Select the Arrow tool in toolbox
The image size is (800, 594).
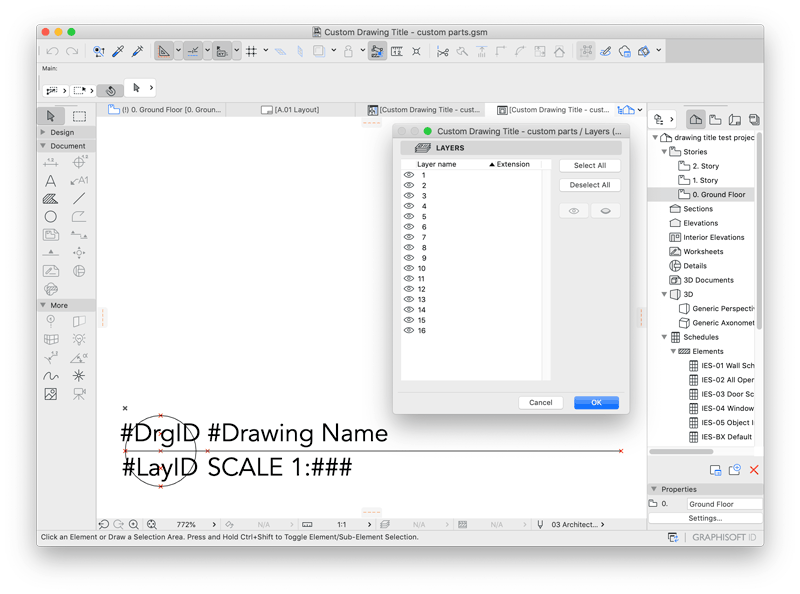point(51,116)
